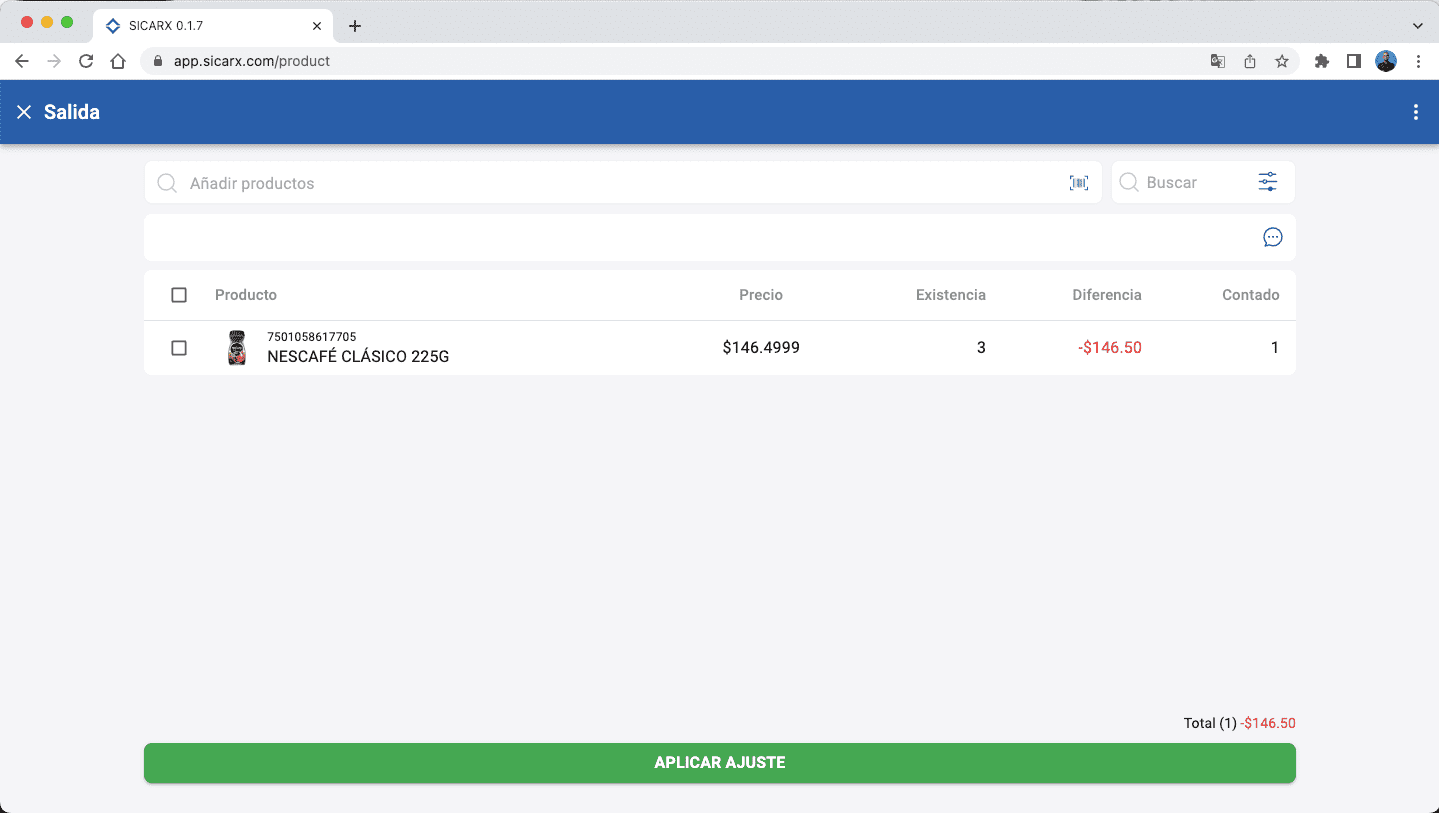Check the NESCAFÉ CLÁSICO row checkbox

tap(179, 348)
